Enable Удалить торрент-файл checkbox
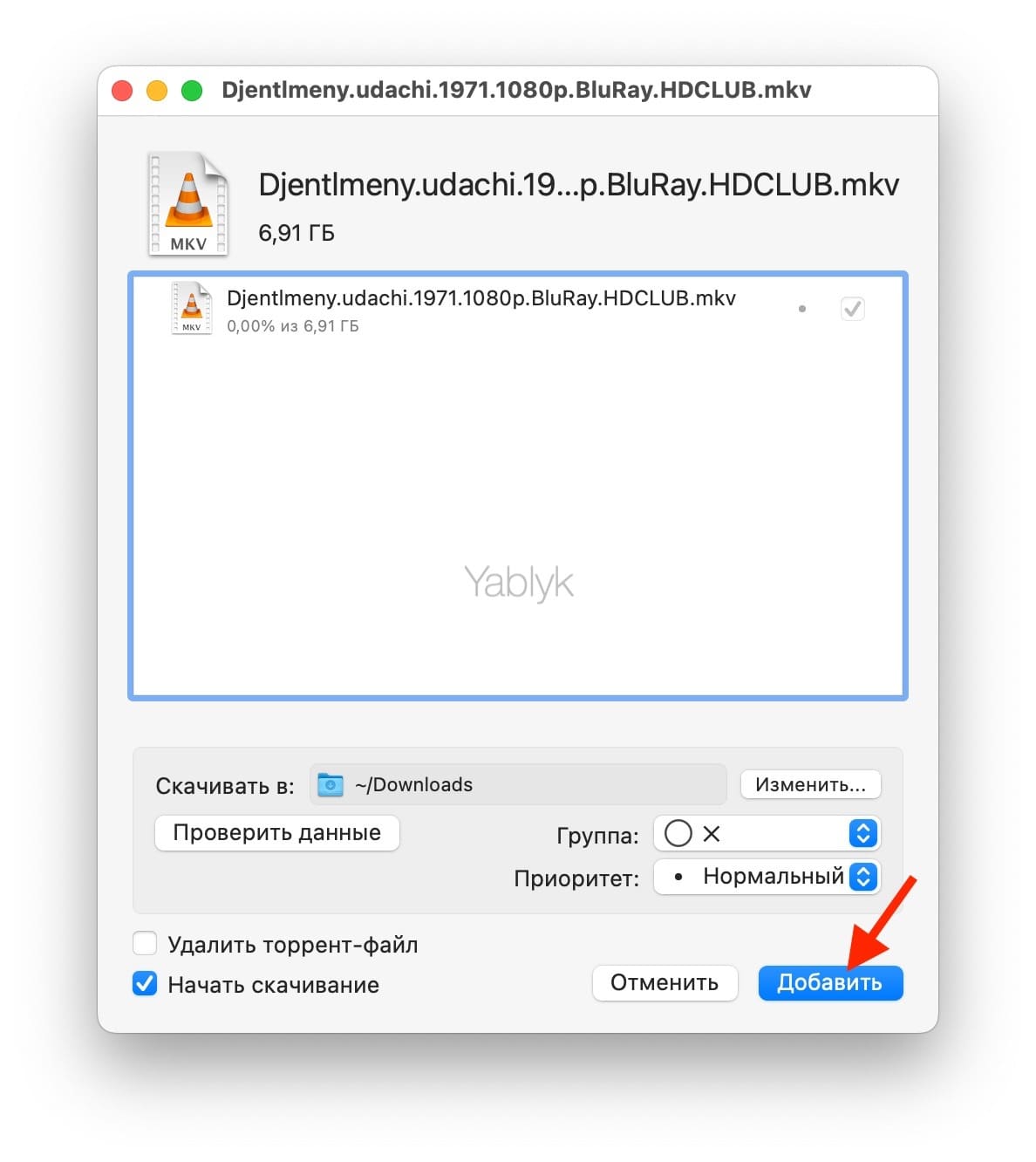The height and width of the screenshot is (1162, 1036). click(x=145, y=944)
